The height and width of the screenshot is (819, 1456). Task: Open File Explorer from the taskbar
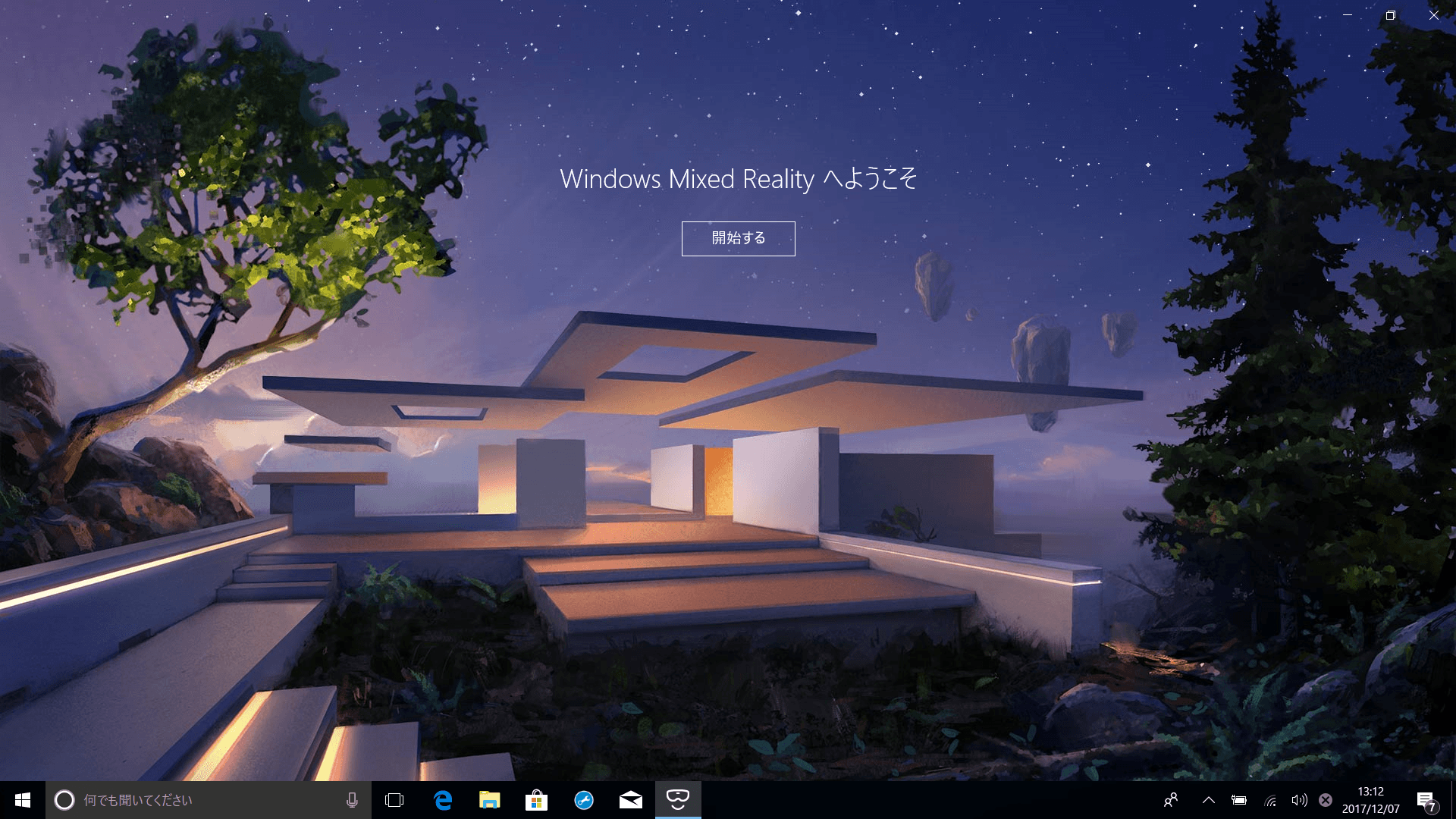489,799
